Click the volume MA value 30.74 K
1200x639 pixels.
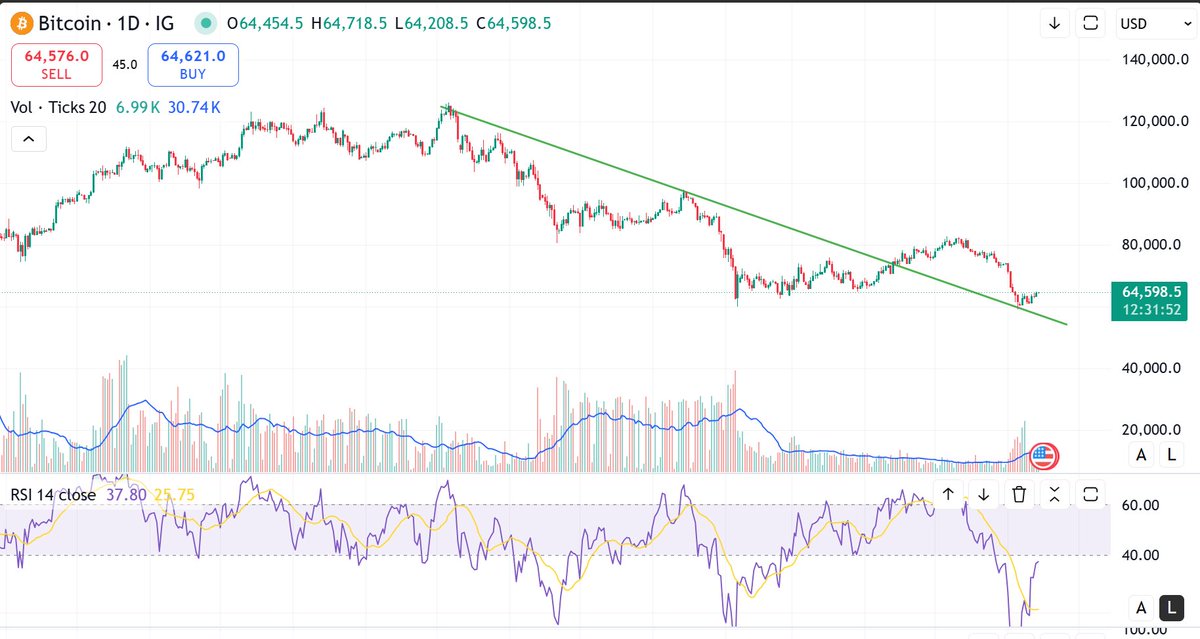[192, 107]
